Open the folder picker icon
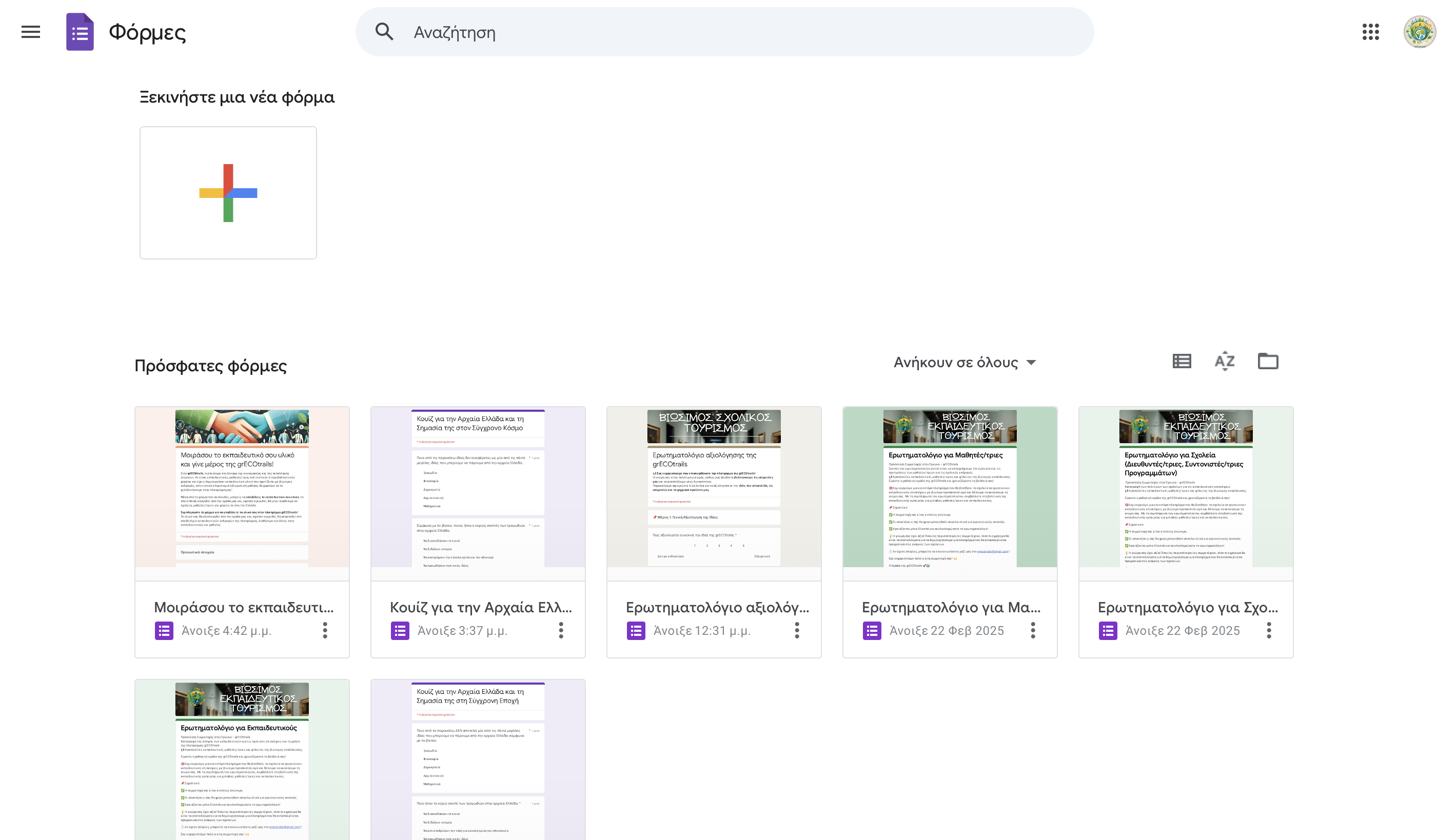 [1268, 361]
